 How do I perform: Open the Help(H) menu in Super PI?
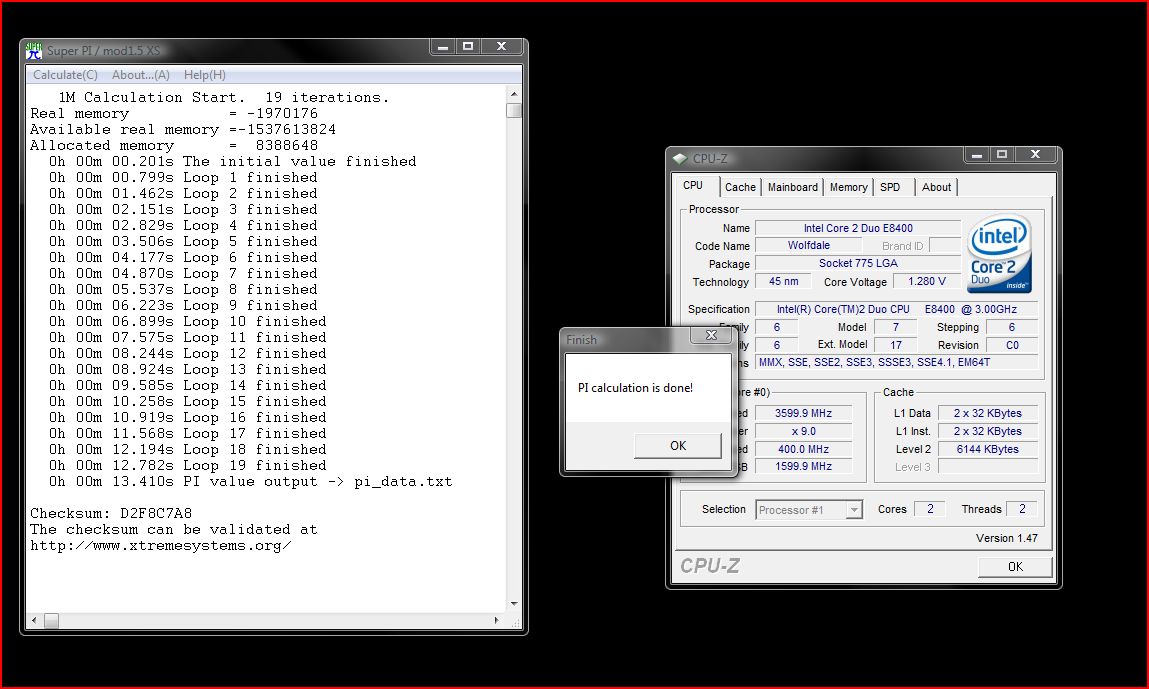204,75
